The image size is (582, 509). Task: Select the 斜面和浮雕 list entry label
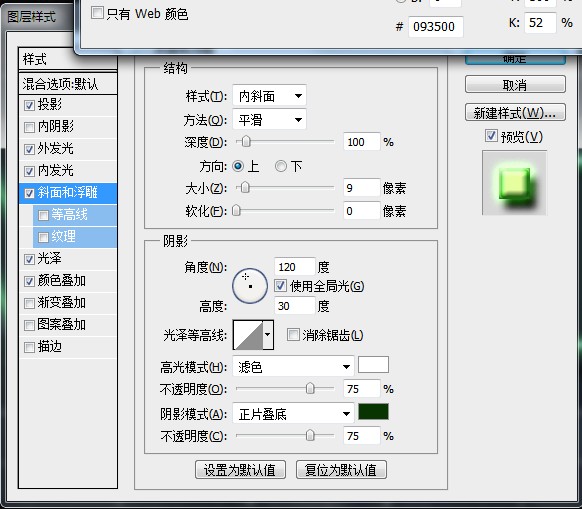[x=68, y=193]
